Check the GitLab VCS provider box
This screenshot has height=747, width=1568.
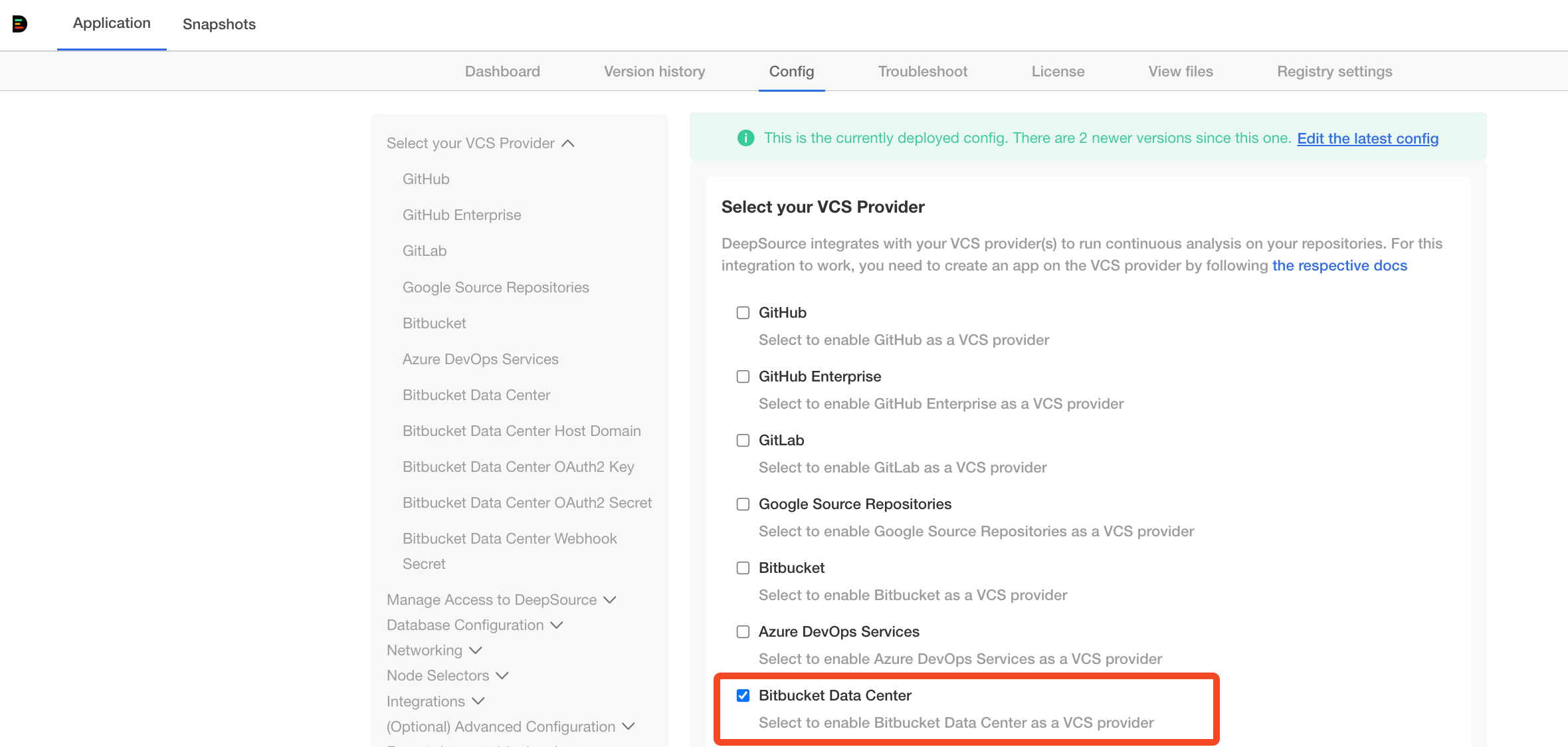743,441
